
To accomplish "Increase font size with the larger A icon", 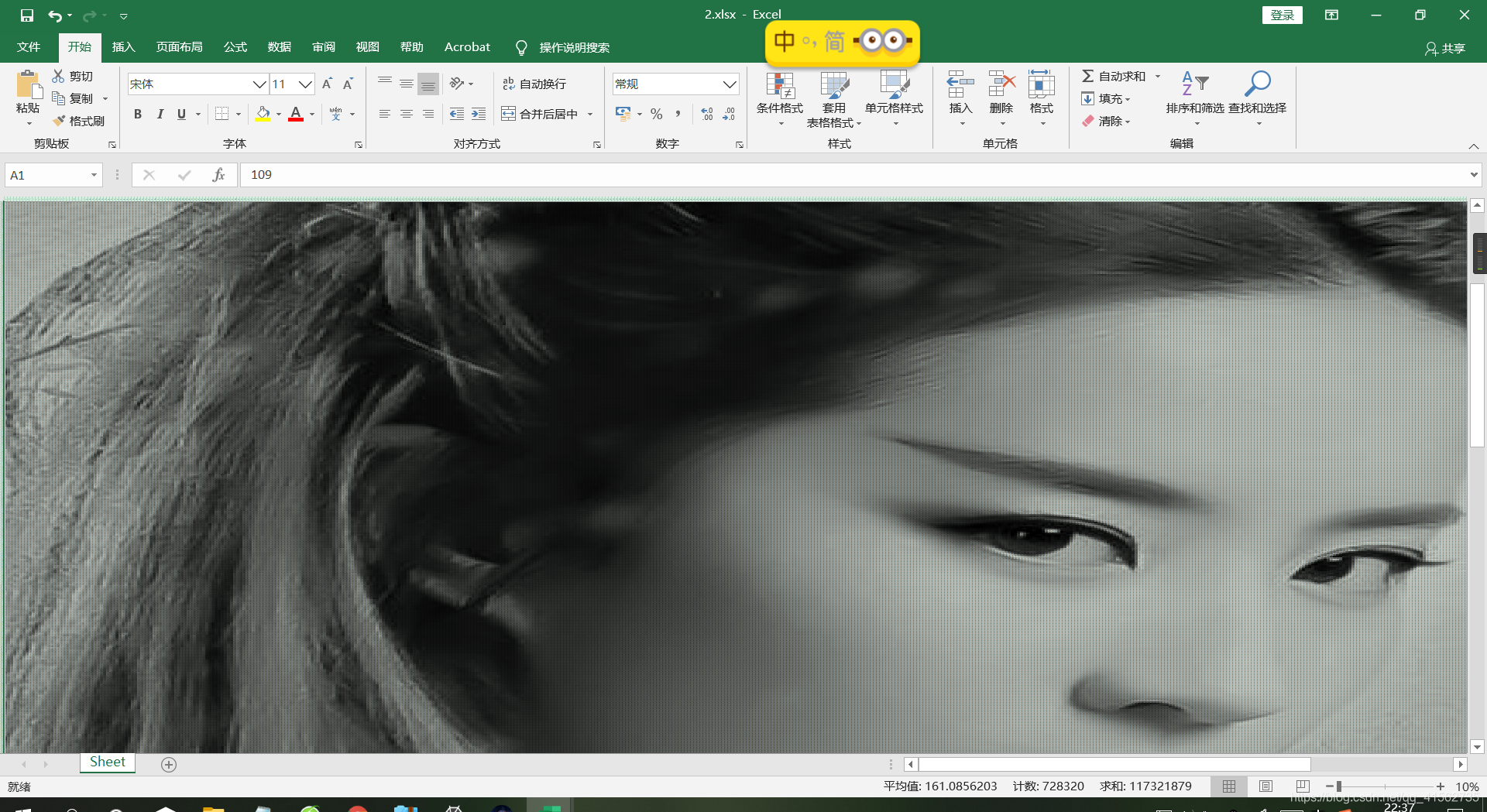I will [327, 84].
